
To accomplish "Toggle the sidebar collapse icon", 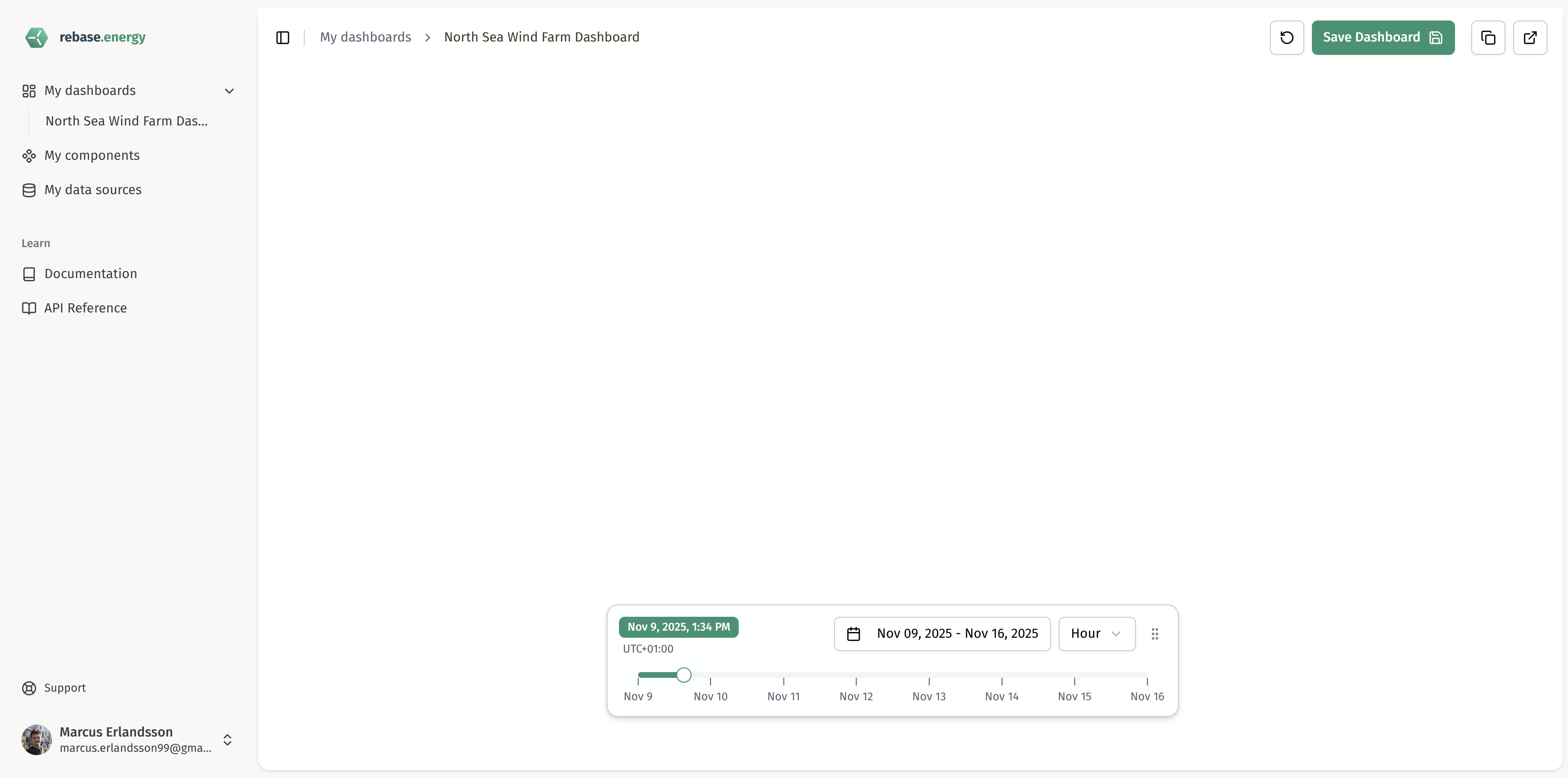I will pyautogui.click(x=282, y=37).
